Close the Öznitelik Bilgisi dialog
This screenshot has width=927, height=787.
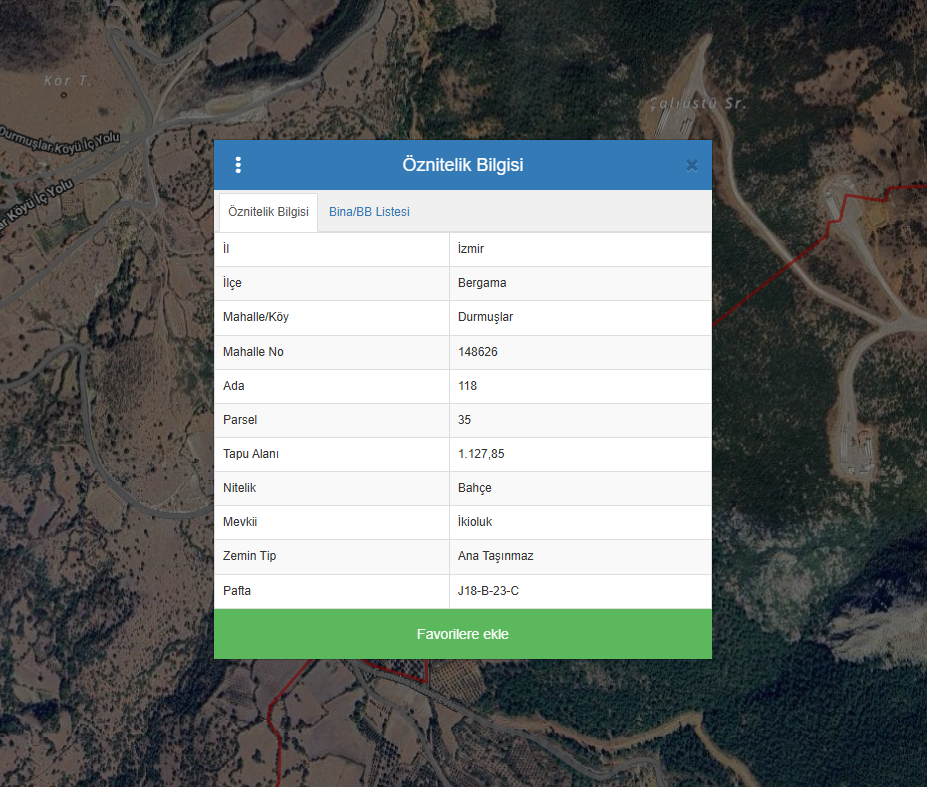coord(691,166)
